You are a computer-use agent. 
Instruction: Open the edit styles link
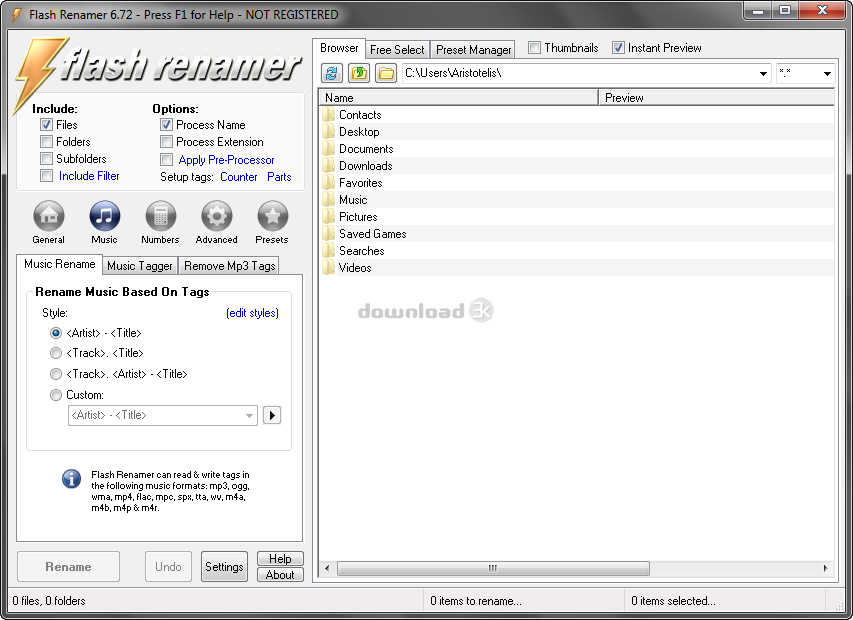[252, 313]
